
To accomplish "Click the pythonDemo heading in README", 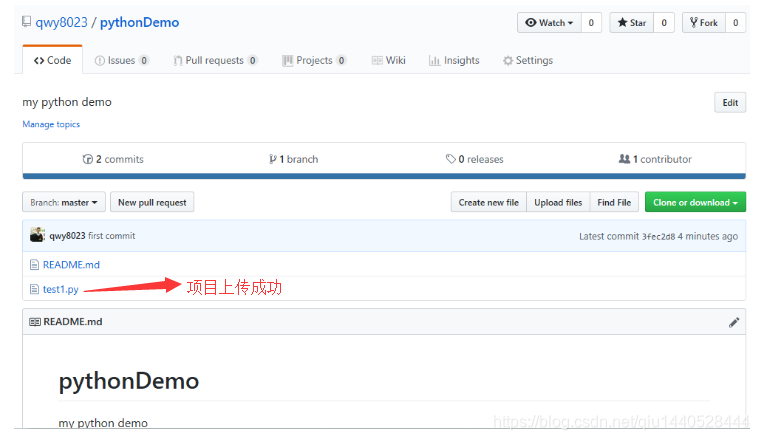I will coord(129,381).
